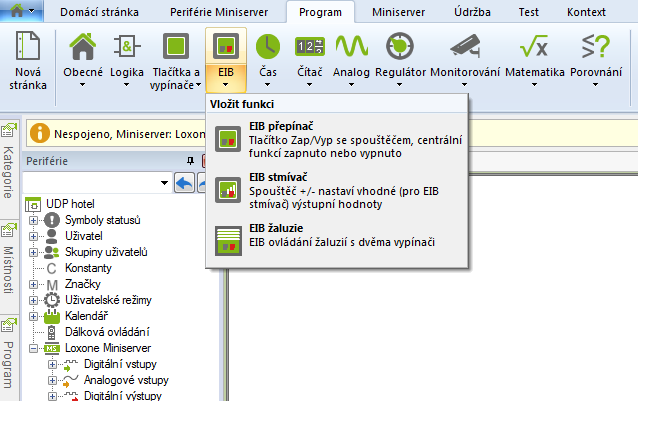Switch to Domácí stránka tab
This screenshot has height=423, width=672.
[x=99, y=12]
